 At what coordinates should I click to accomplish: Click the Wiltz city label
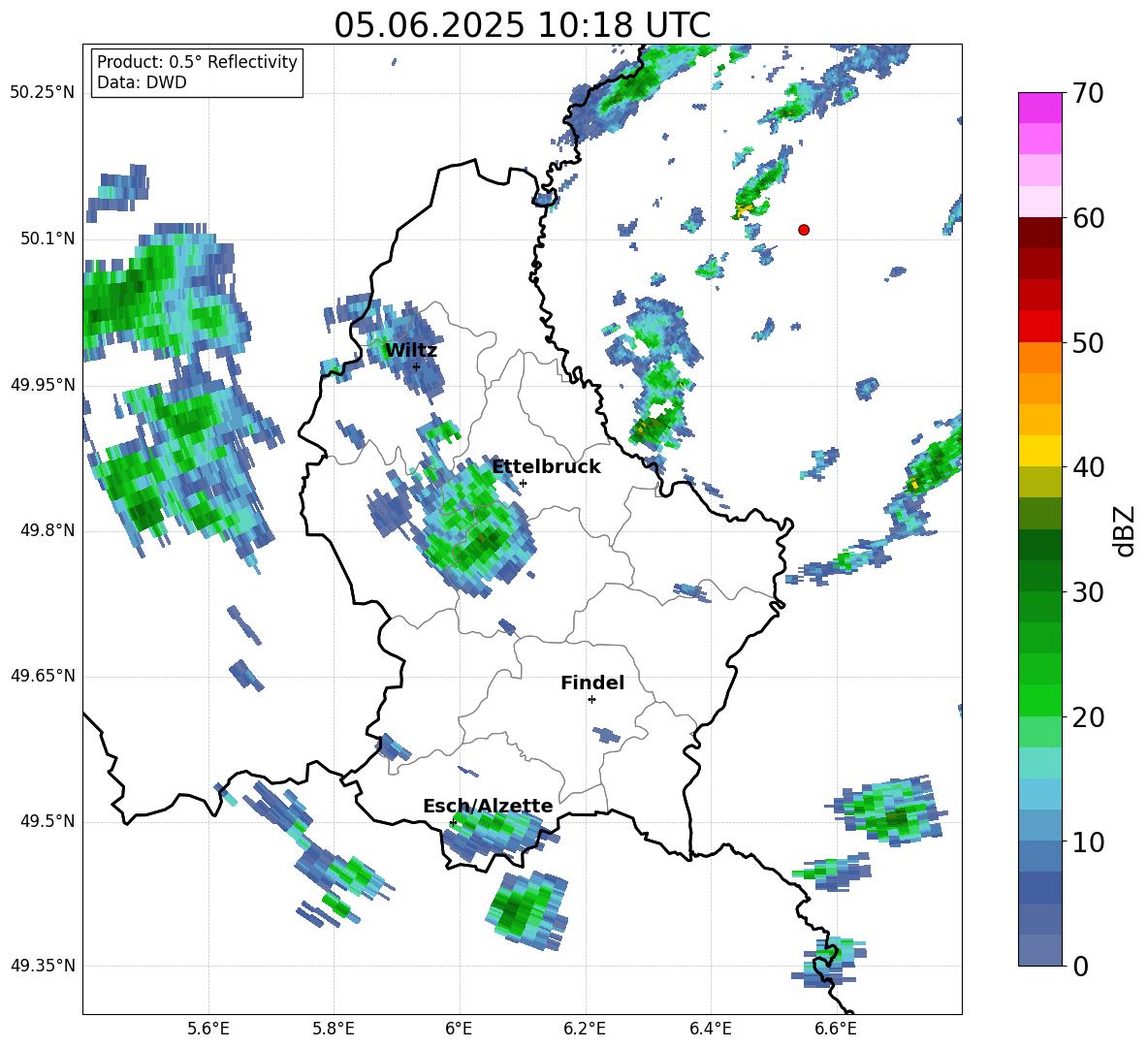pyautogui.click(x=411, y=351)
